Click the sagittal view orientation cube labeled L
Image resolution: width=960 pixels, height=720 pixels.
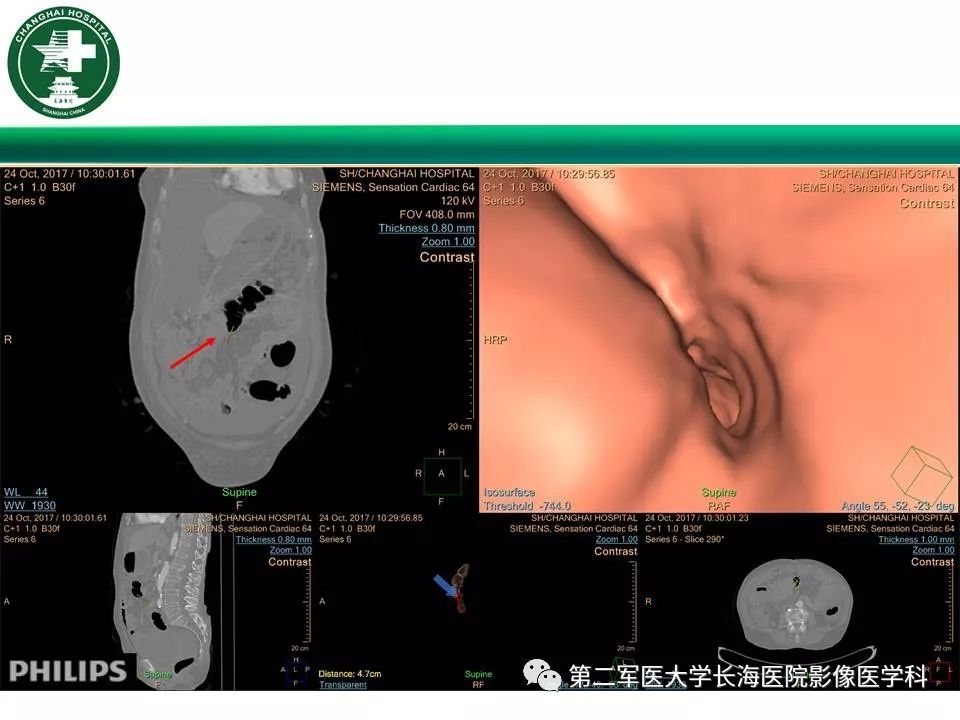coord(296,669)
